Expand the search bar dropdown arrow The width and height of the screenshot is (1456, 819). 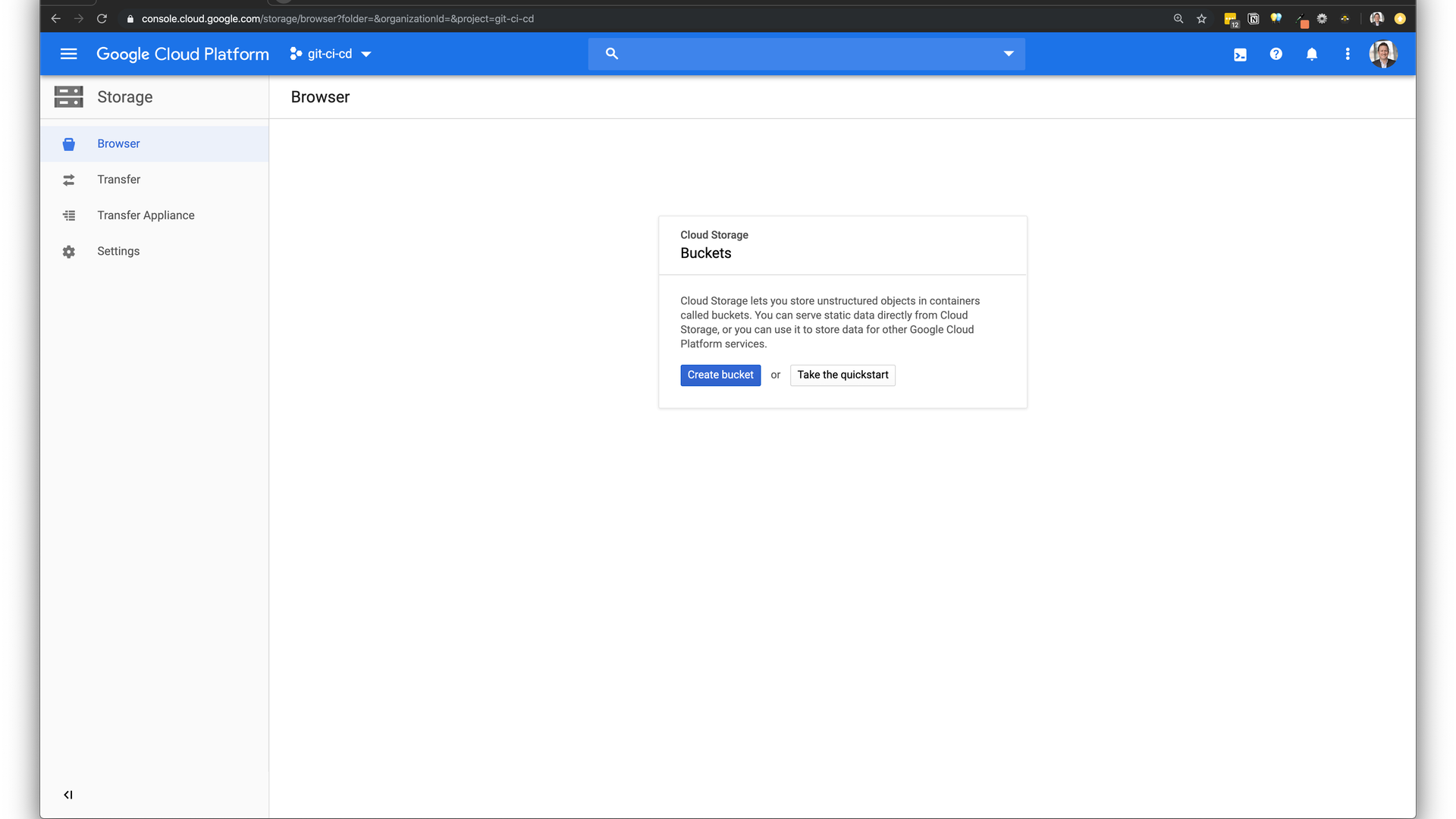click(x=1008, y=54)
